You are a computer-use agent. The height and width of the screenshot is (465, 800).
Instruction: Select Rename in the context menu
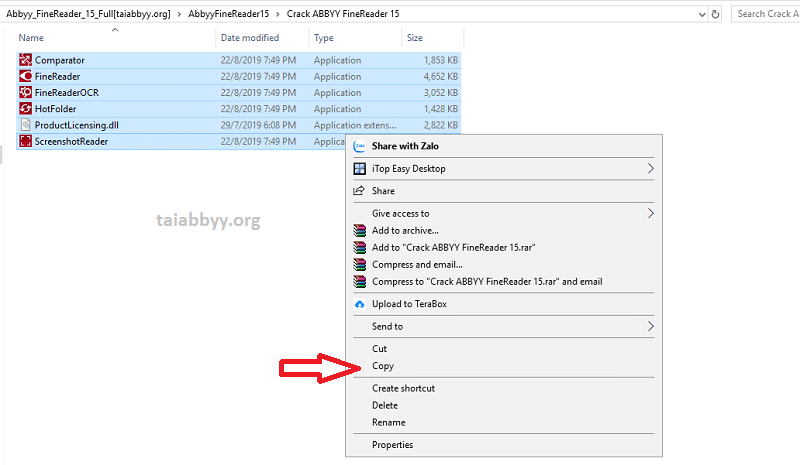click(389, 423)
